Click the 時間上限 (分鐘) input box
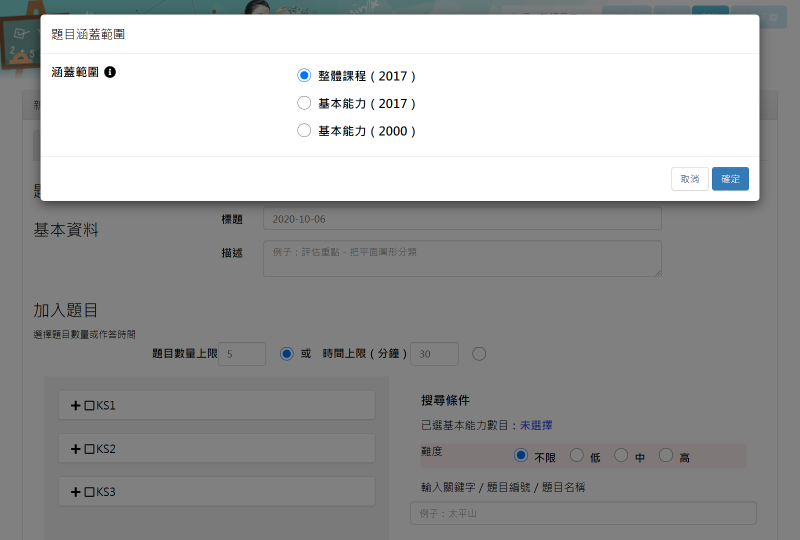The height and width of the screenshot is (540, 800). pos(434,354)
